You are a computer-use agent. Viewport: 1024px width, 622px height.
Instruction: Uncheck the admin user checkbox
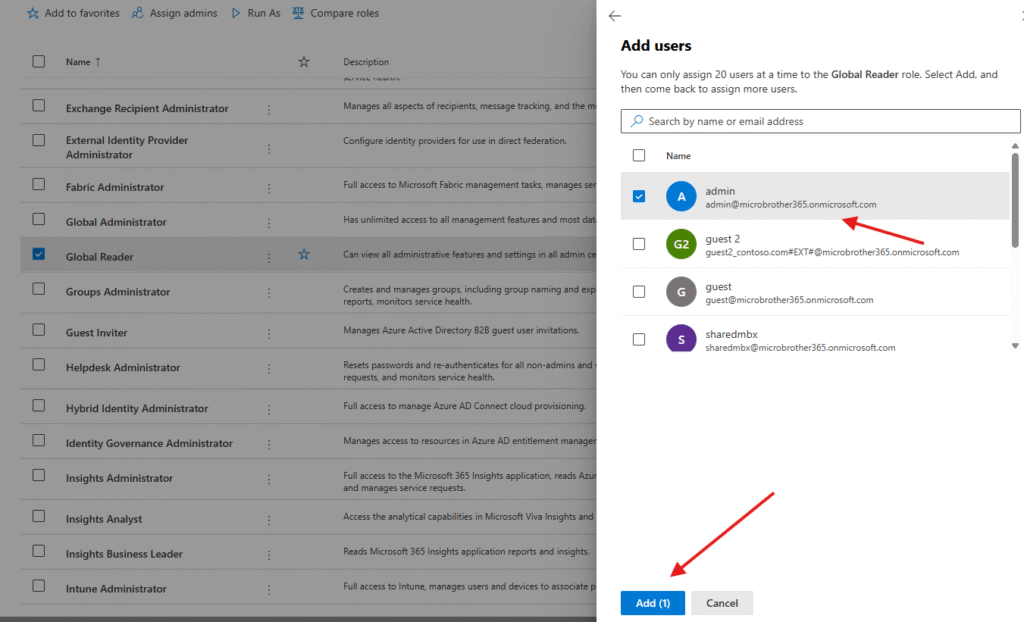point(639,197)
